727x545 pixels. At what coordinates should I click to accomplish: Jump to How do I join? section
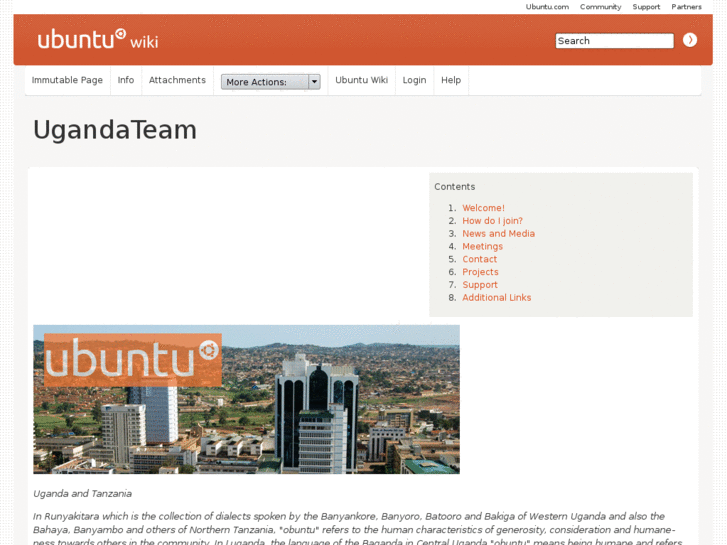click(492, 221)
